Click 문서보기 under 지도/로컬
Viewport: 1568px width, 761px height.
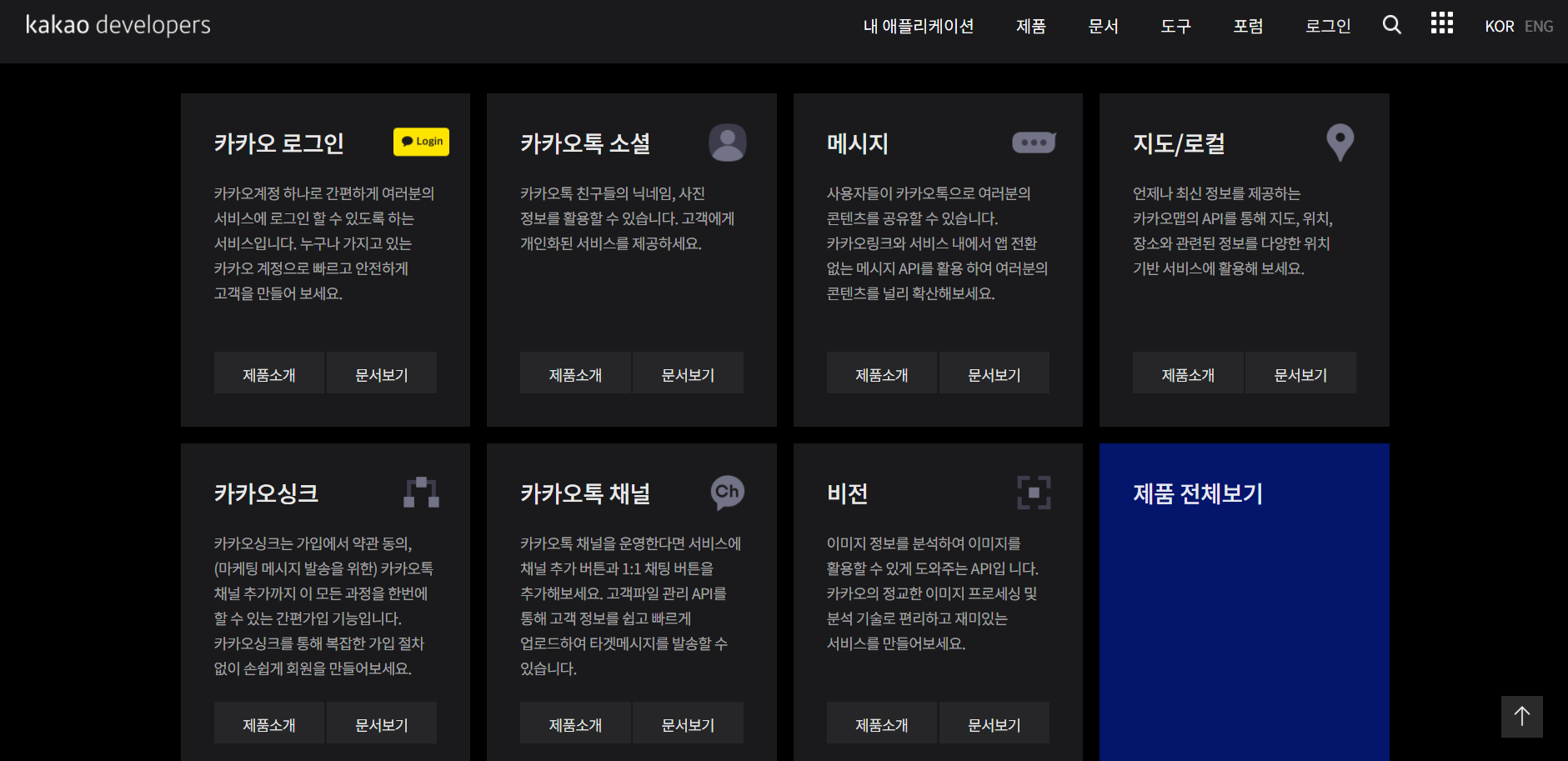coord(1300,373)
